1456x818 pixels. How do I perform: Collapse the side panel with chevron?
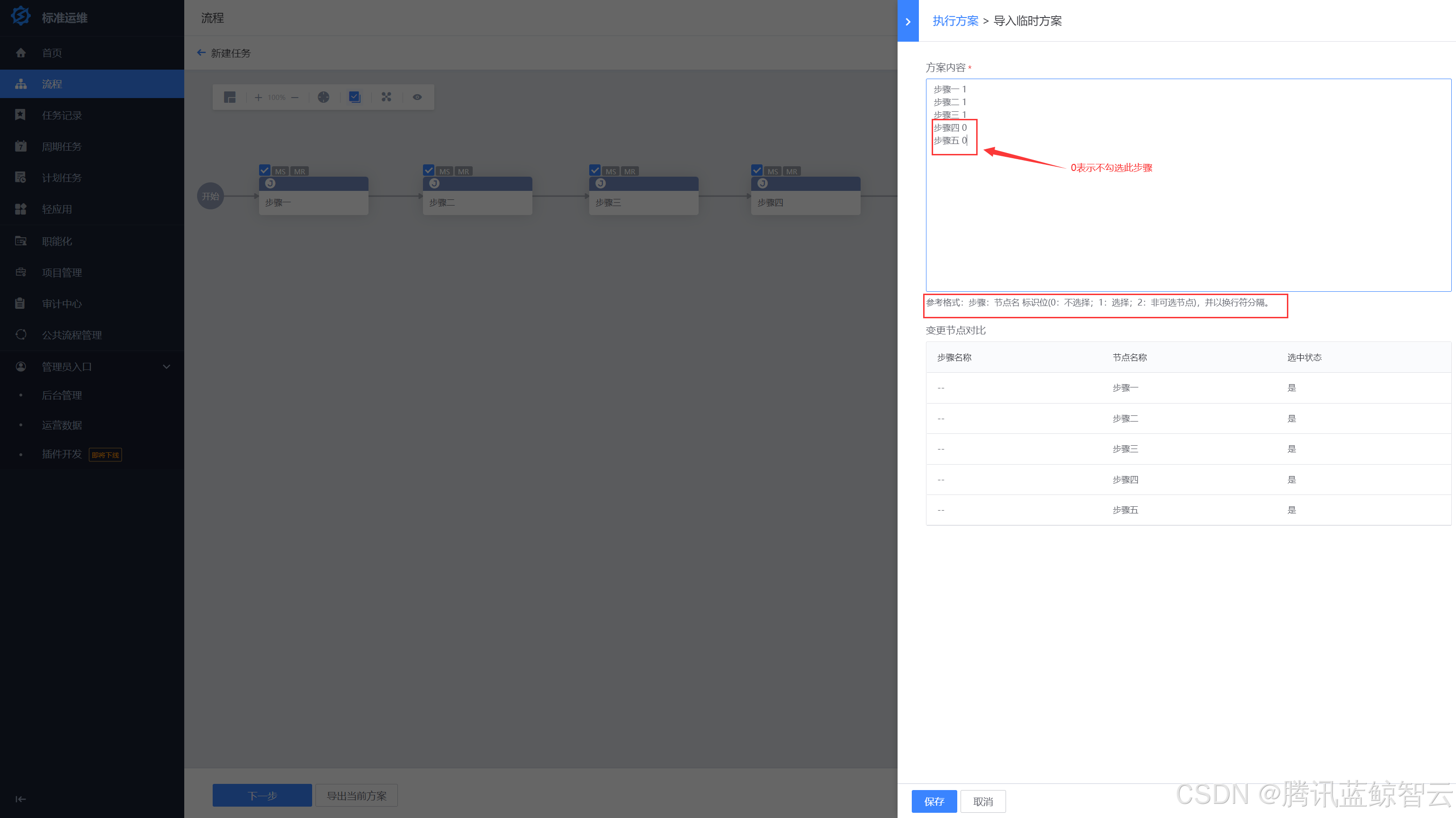point(908,21)
